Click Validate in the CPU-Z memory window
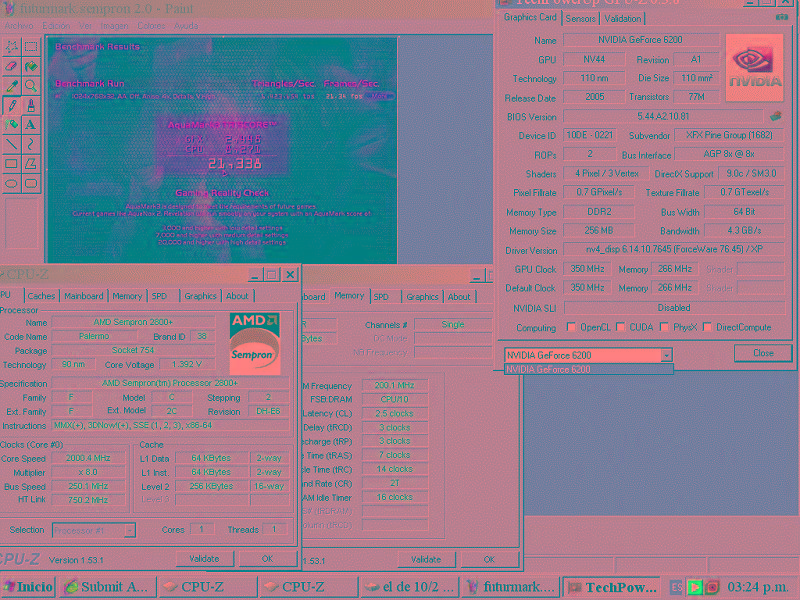 [427, 560]
